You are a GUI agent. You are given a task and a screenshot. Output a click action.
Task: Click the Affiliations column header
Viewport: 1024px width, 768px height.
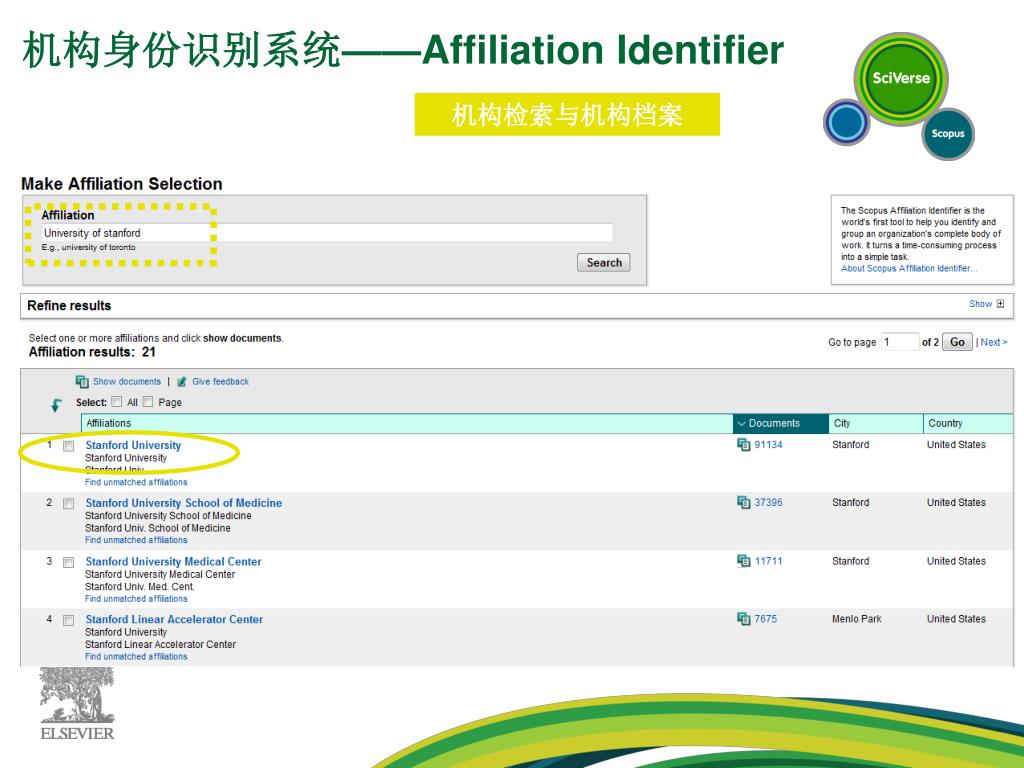pyautogui.click(x=407, y=423)
